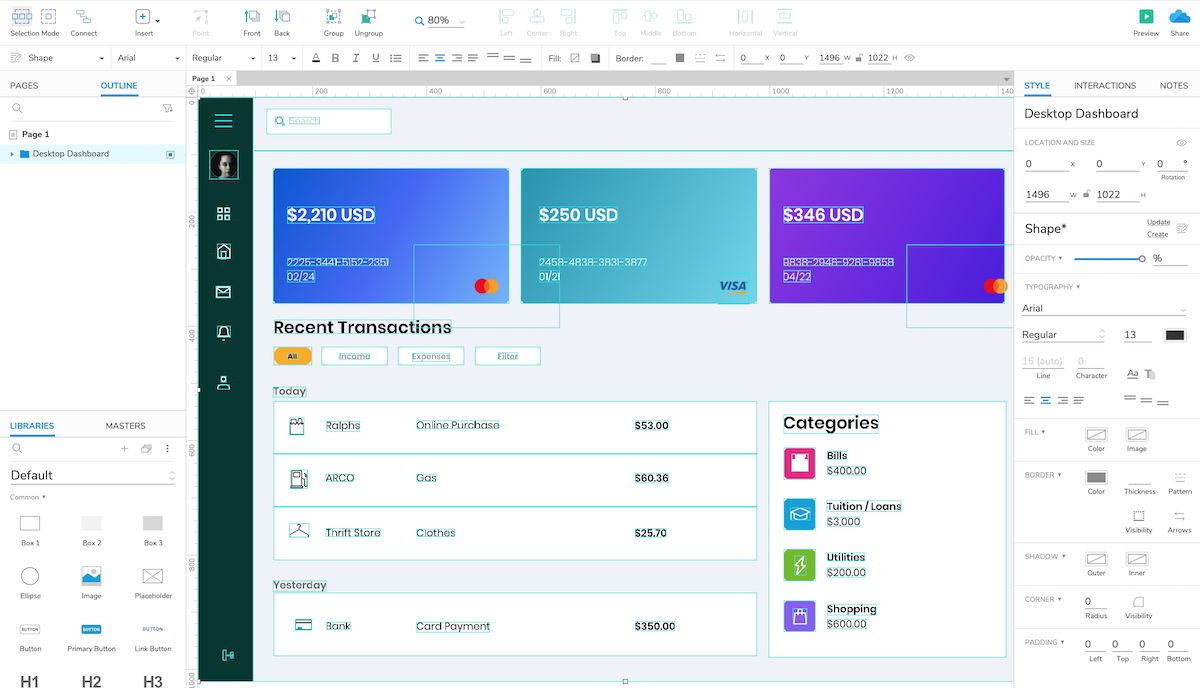Click the Ungroup toolbar icon

(368, 18)
